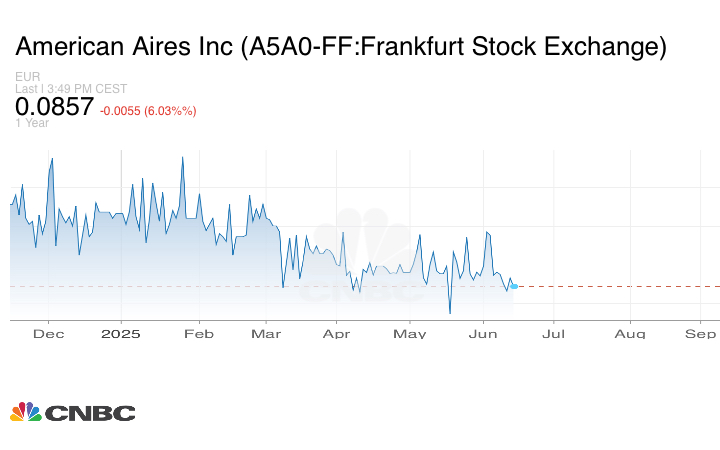Click the EUR currency label
Image resolution: width=720 pixels, height=450 pixels.
28,77
